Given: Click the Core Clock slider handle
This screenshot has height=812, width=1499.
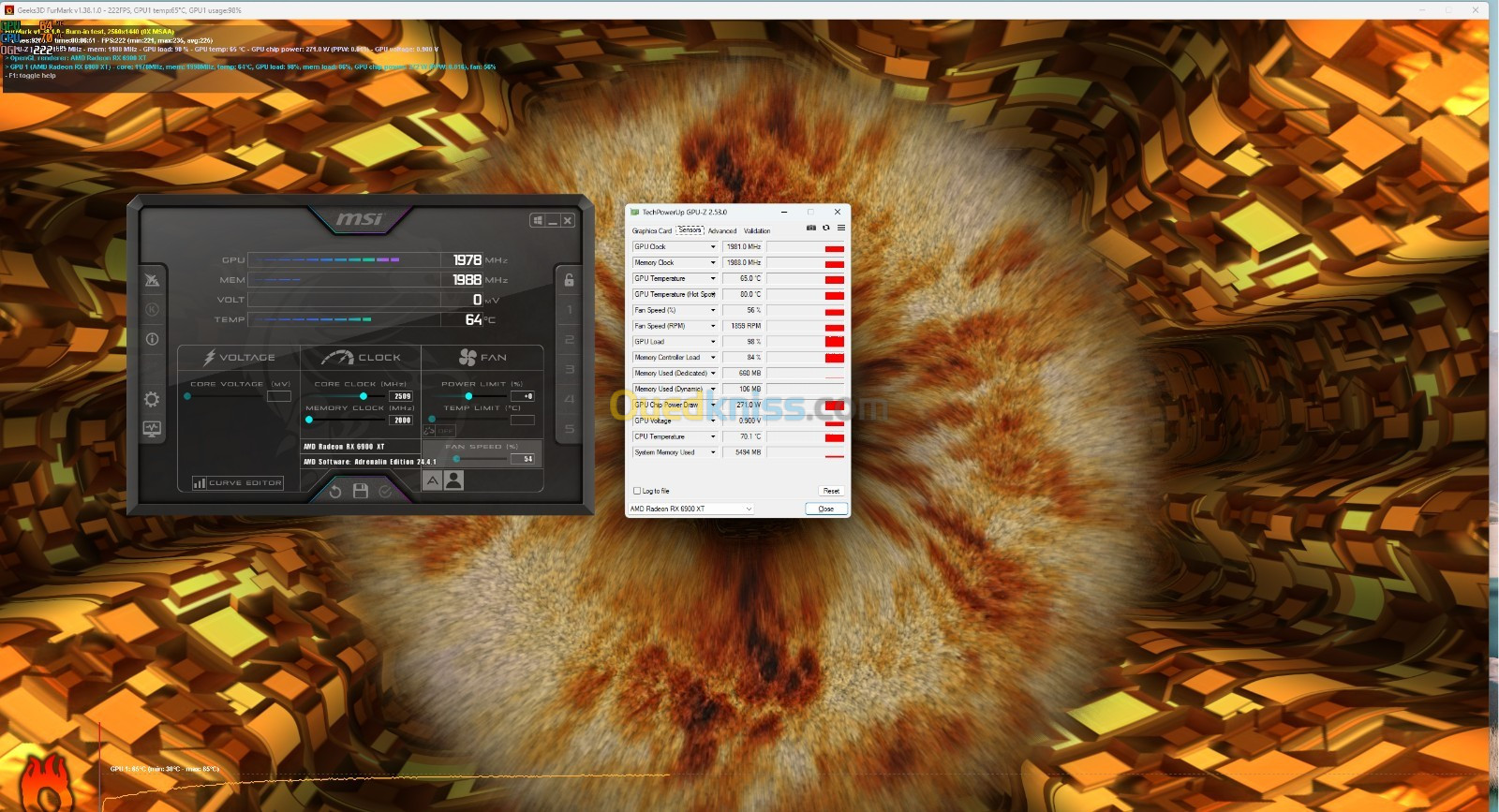Looking at the screenshot, I should (x=364, y=396).
